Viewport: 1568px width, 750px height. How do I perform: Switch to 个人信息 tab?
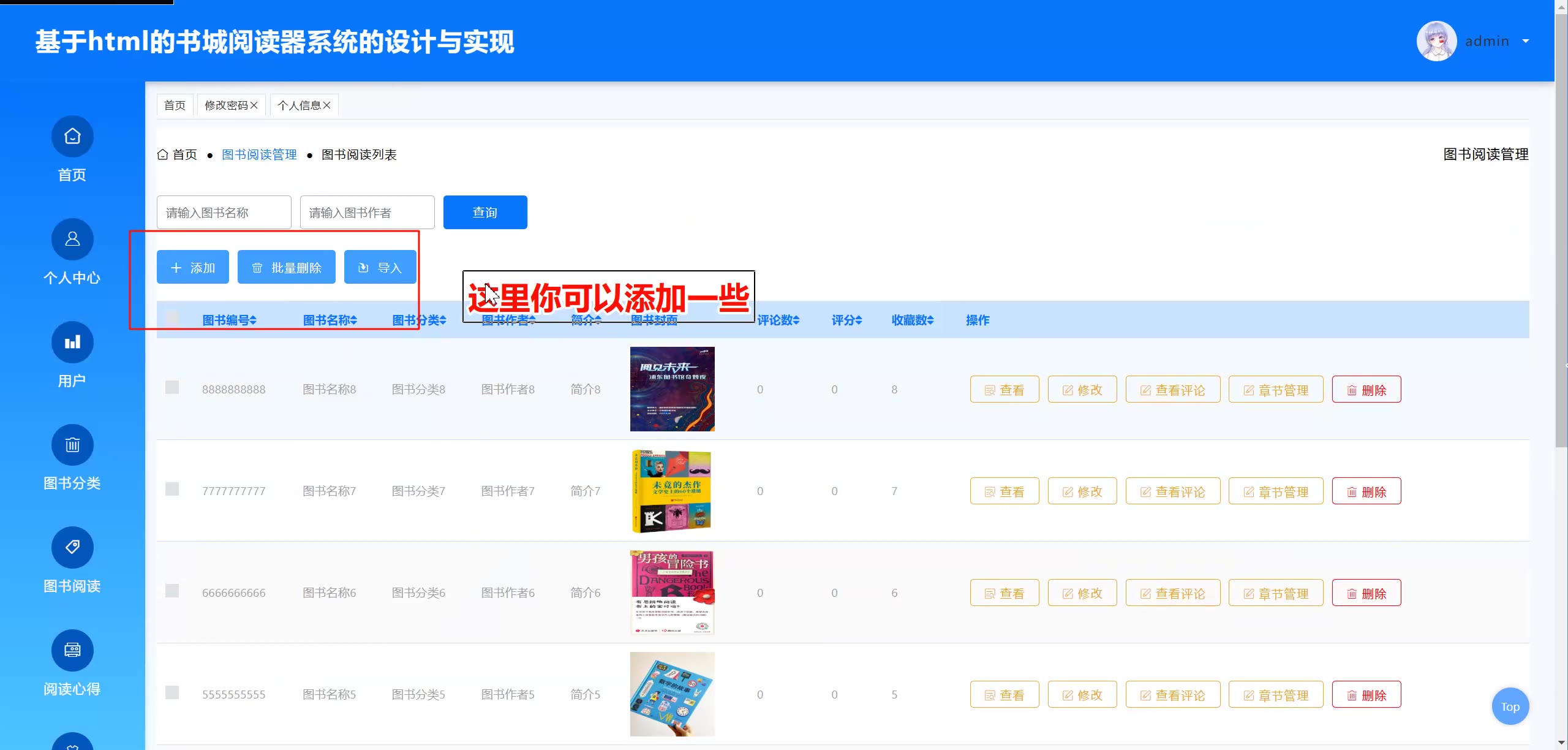click(x=299, y=105)
